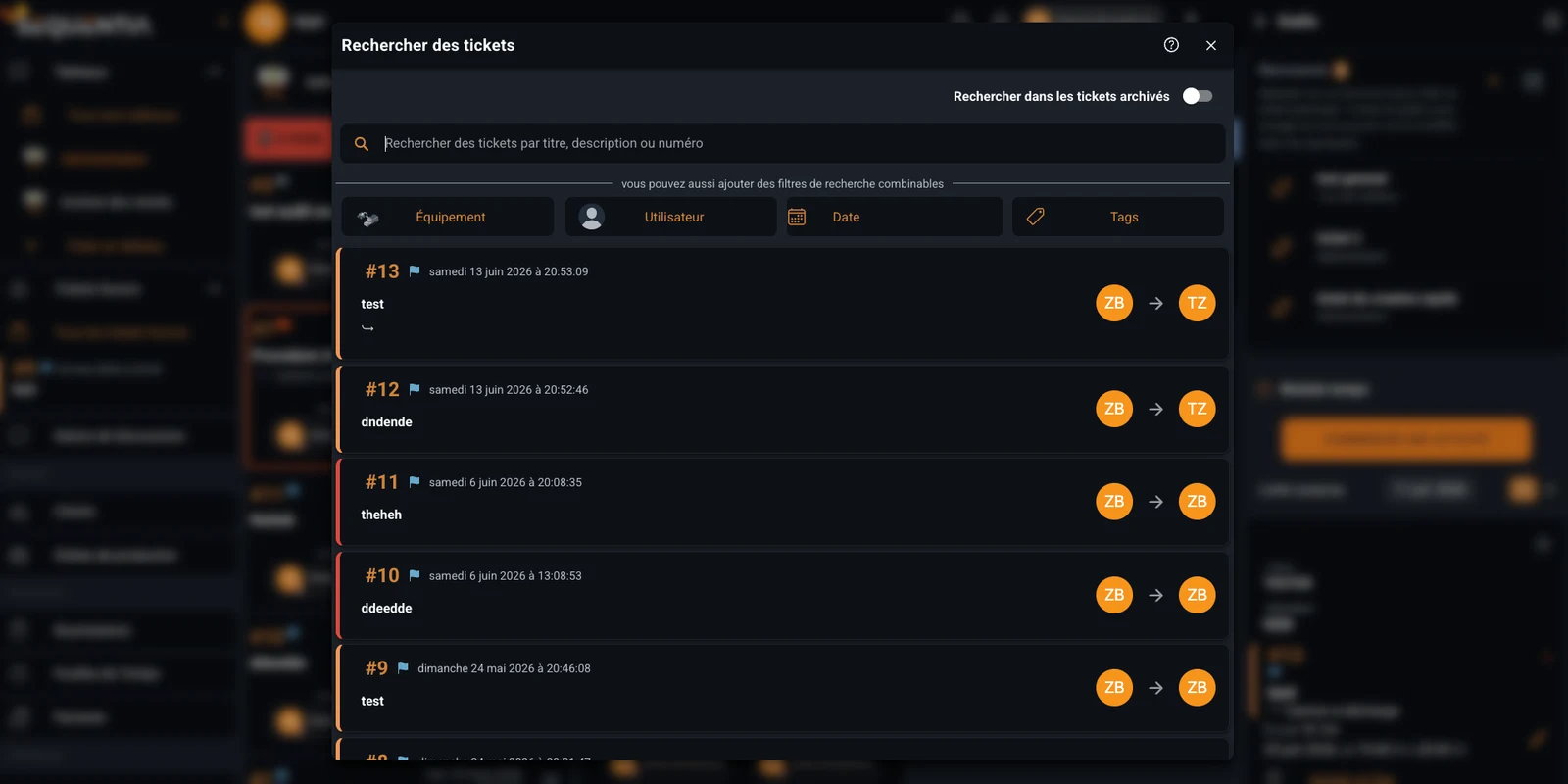Open ticket #10 number
The image size is (1568, 784).
click(x=382, y=575)
